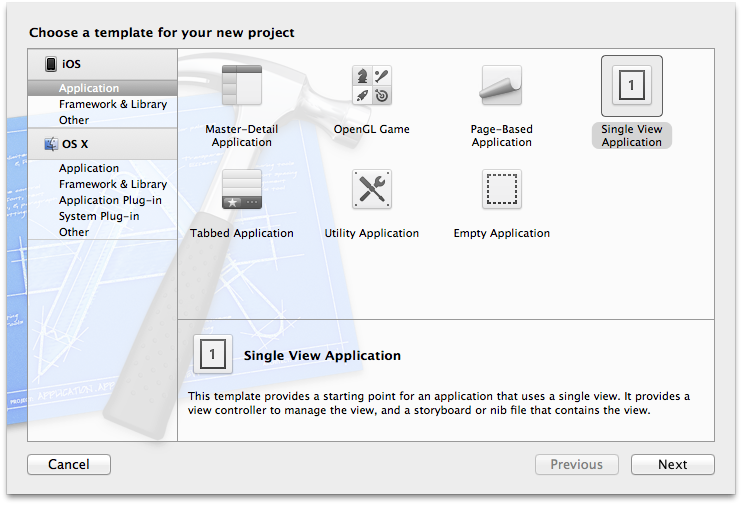Select the Single View Application template icon
Image resolution: width=742 pixels, height=505 pixels.
632,86
